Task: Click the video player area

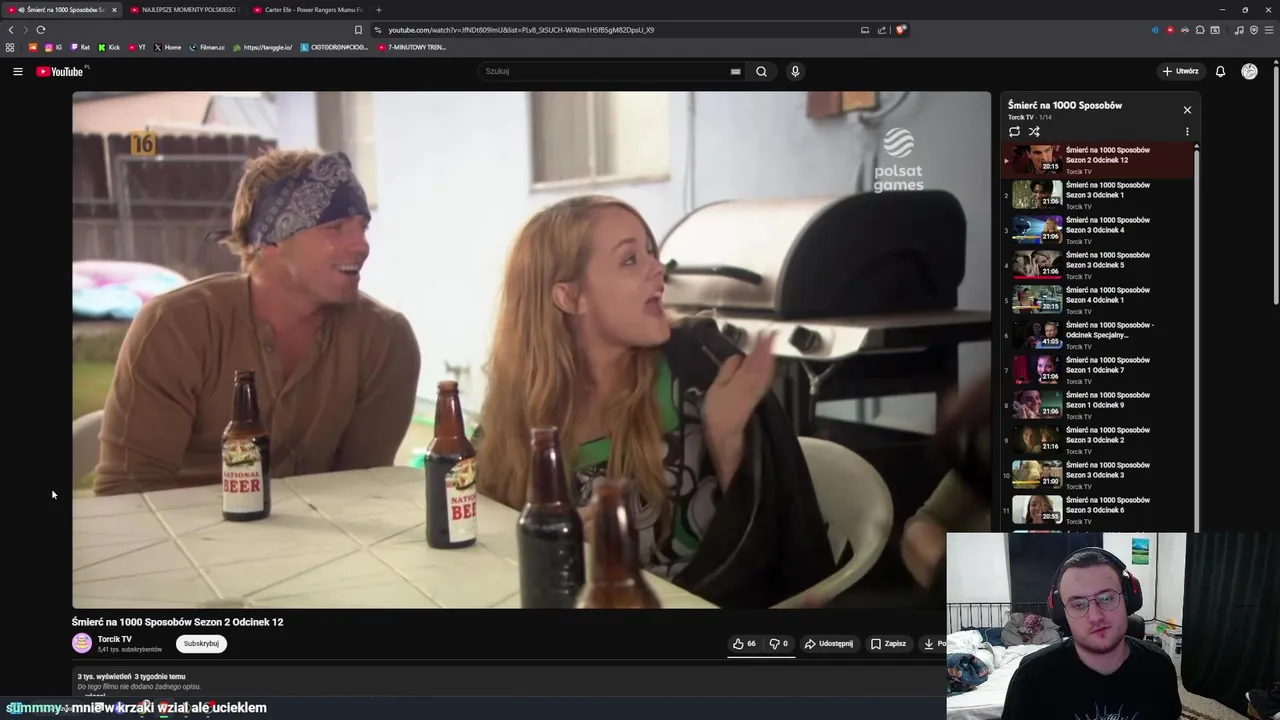Action: [531, 350]
